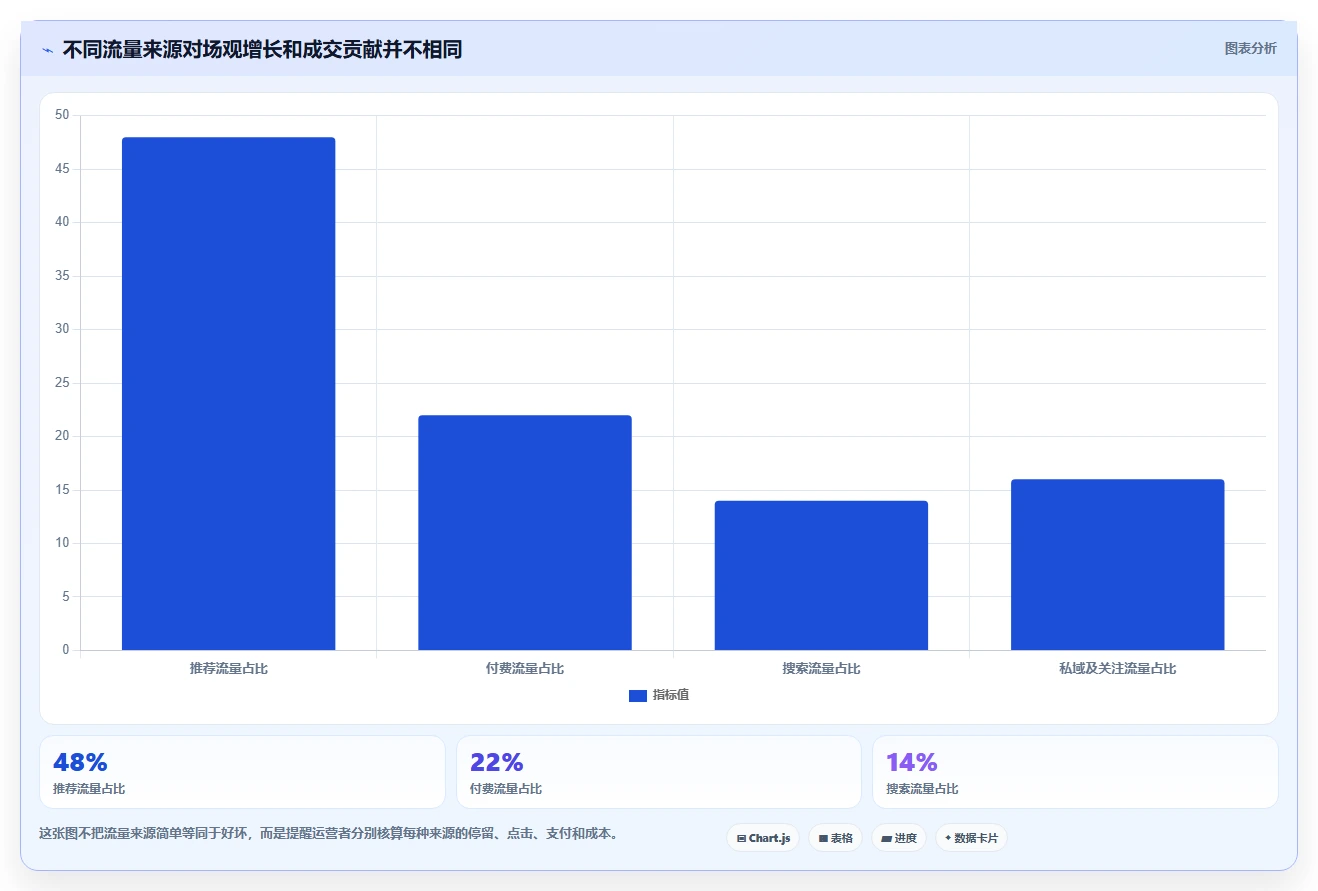The height and width of the screenshot is (891, 1318).
Task: Click the chart title 不同流量来源对场观增长
Action: [x=262, y=49]
